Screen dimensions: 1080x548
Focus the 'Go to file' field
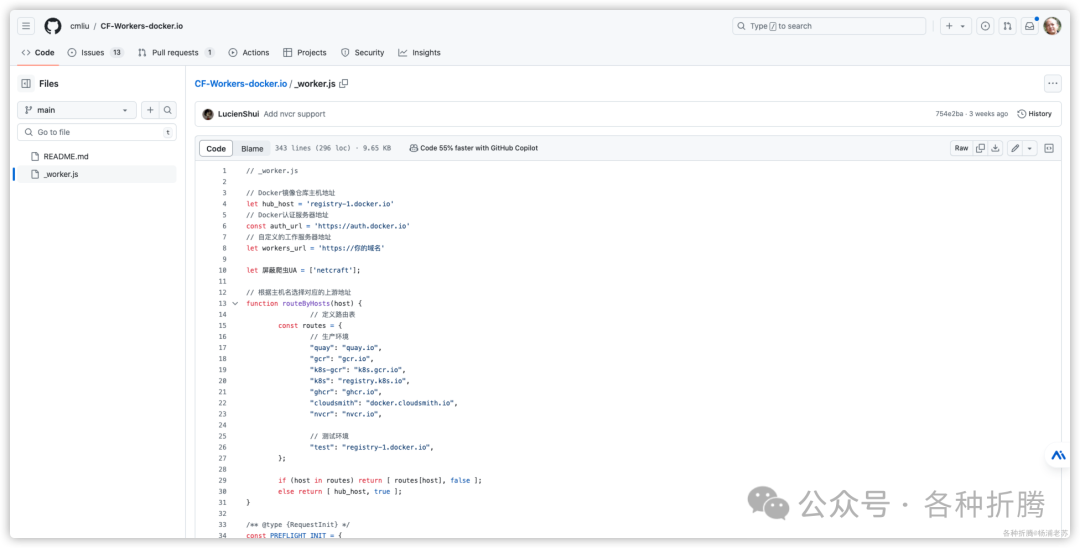coord(97,132)
